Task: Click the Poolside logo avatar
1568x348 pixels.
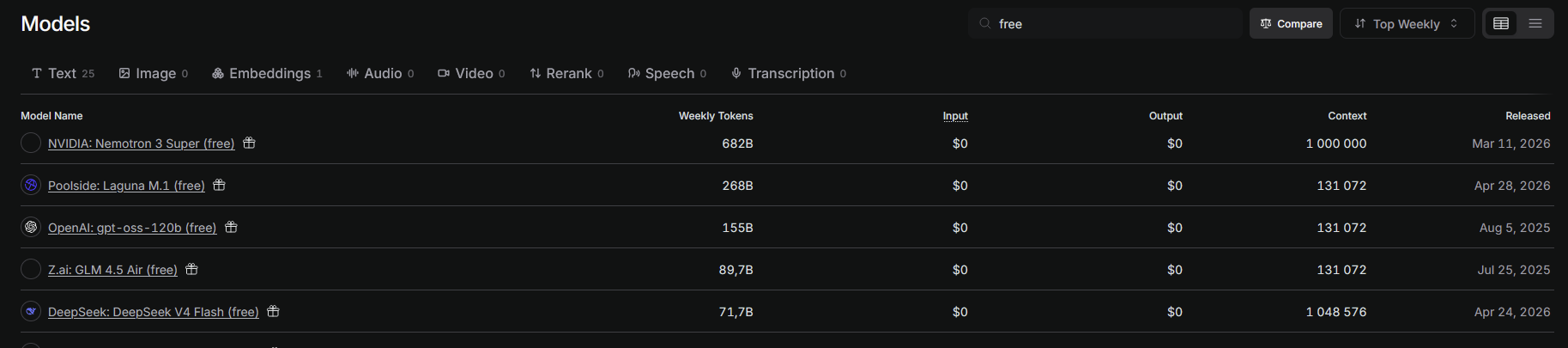Action: click(x=31, y=185)
